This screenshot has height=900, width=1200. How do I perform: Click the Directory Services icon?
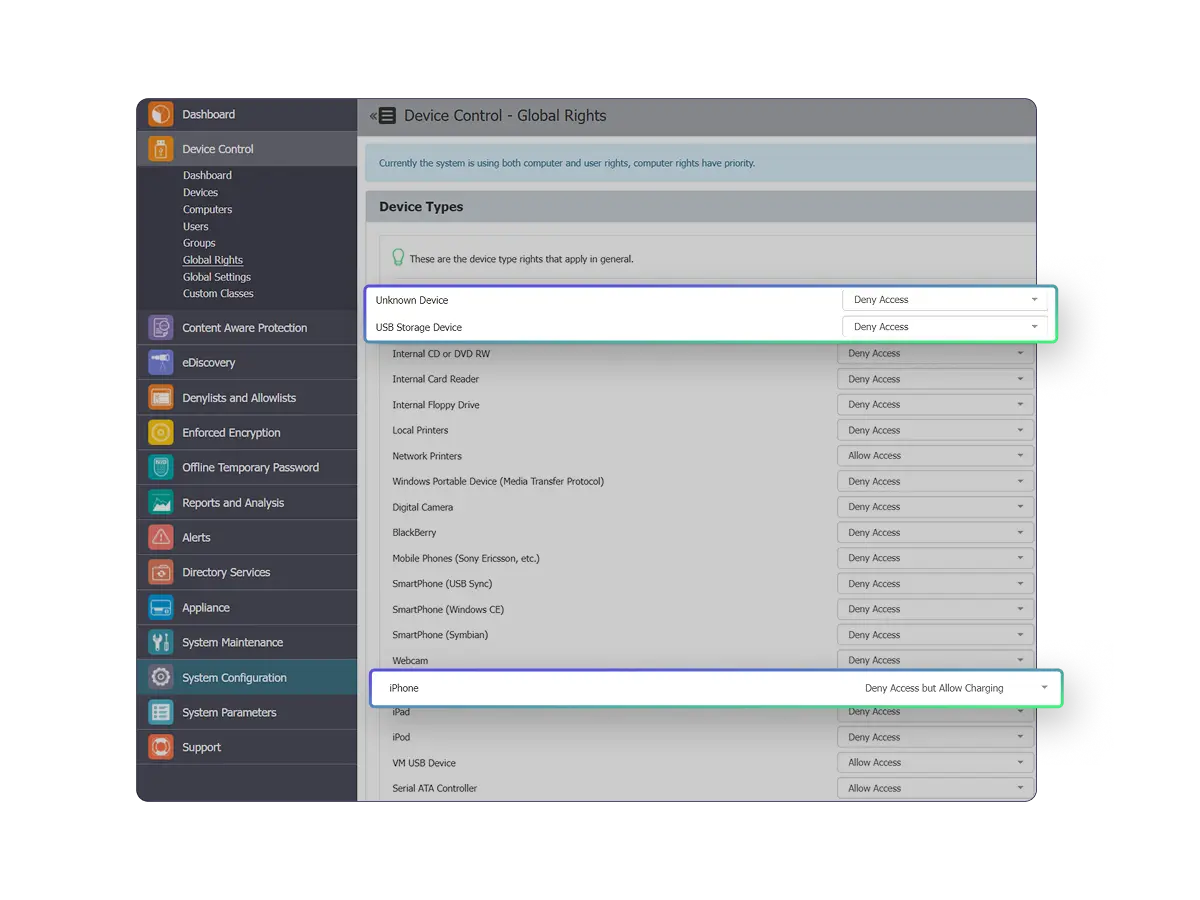[x=160, y=573]
